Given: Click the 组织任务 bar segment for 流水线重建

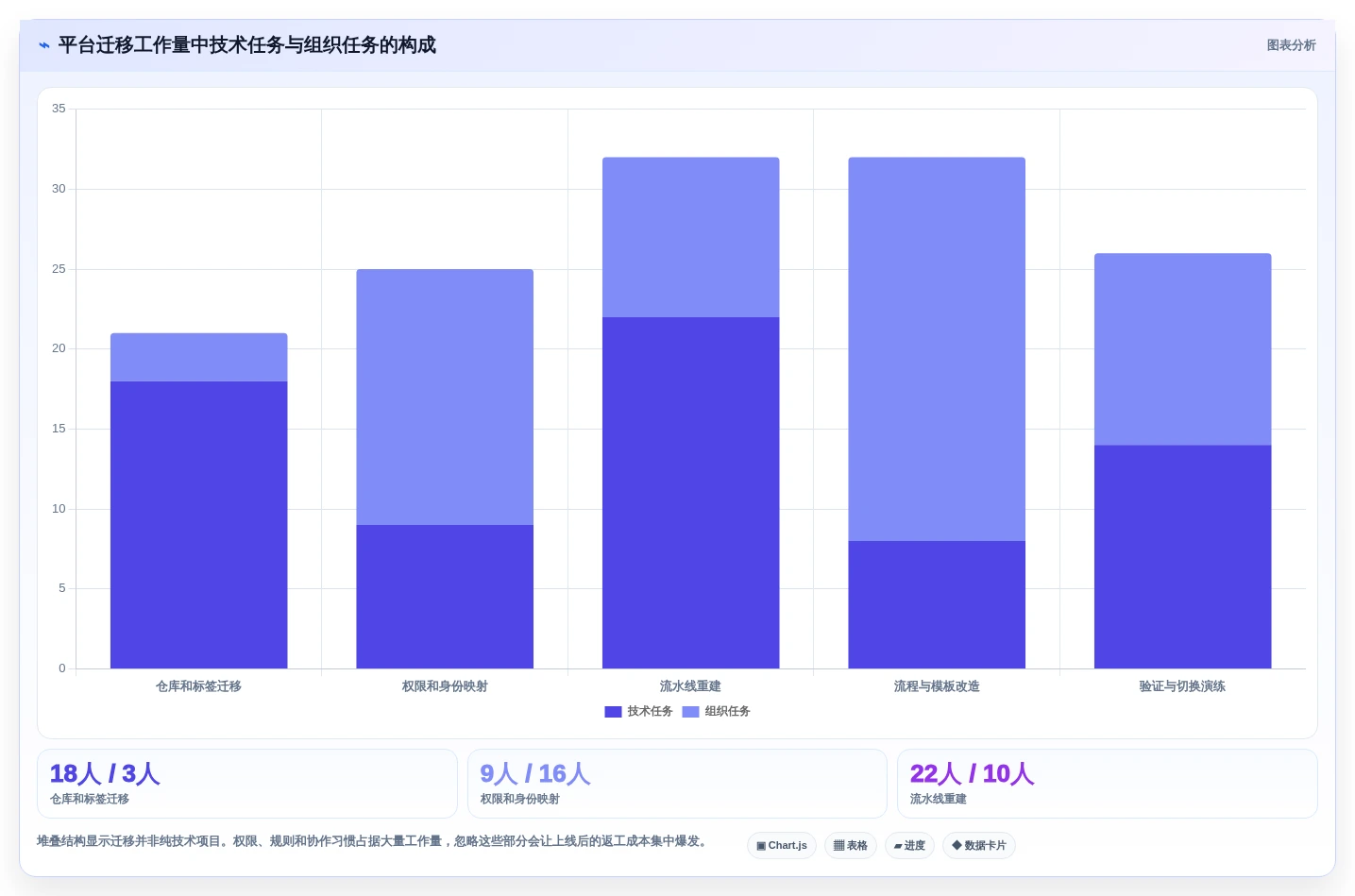Looking at the screenshot, I should click(x=691, y=237).
